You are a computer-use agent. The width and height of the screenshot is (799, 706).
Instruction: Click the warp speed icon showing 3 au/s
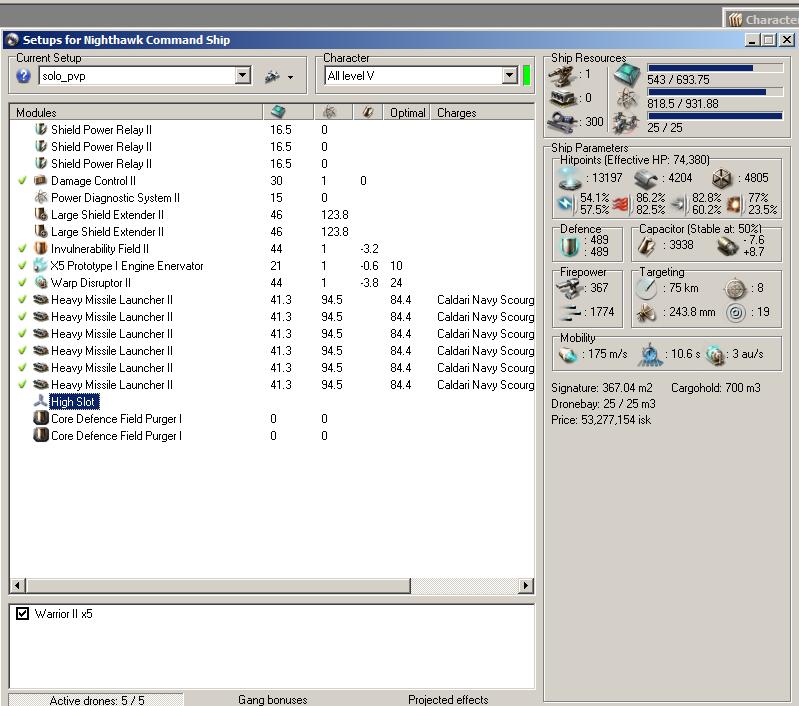point(715,355)
